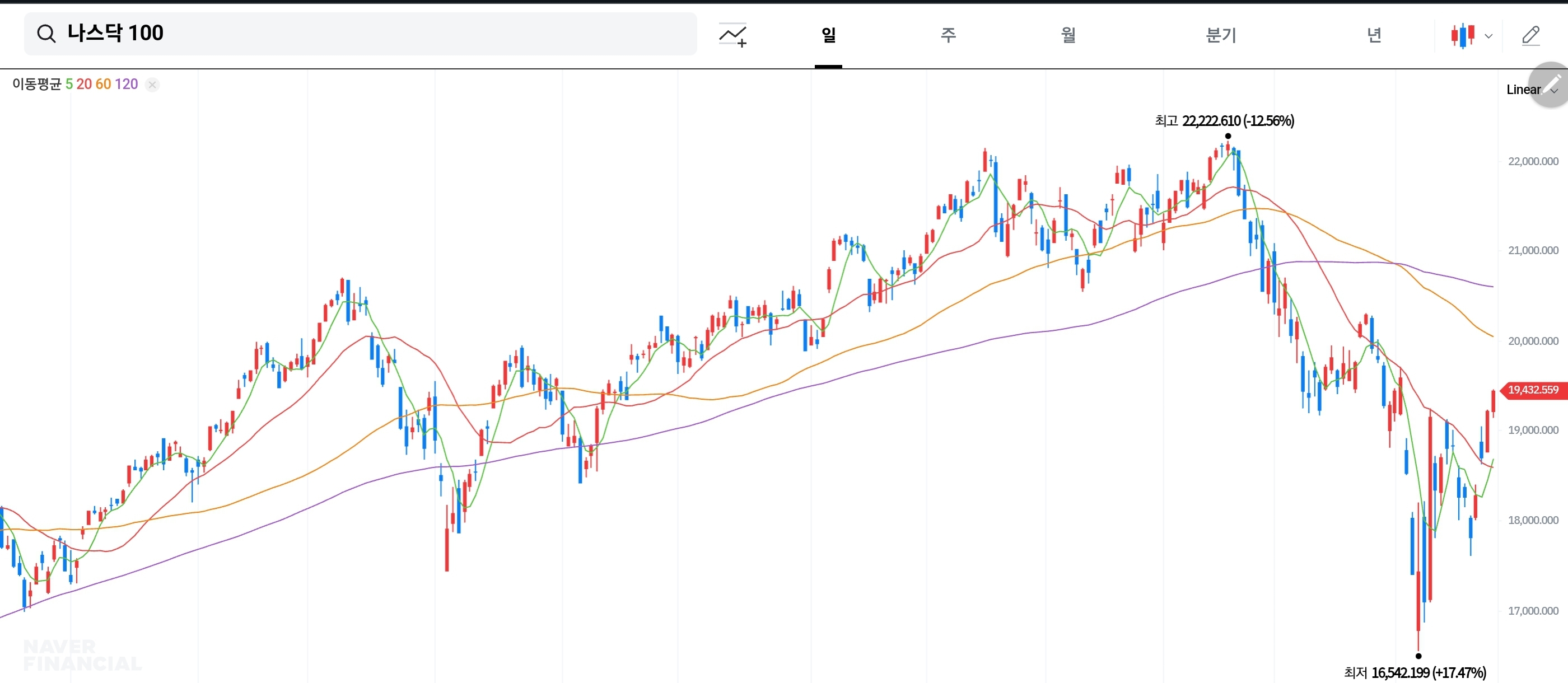The width and height of the screenshot is (1568, 683).
Task: Click the magnifier search icon
Action: (x=46, y=34)
